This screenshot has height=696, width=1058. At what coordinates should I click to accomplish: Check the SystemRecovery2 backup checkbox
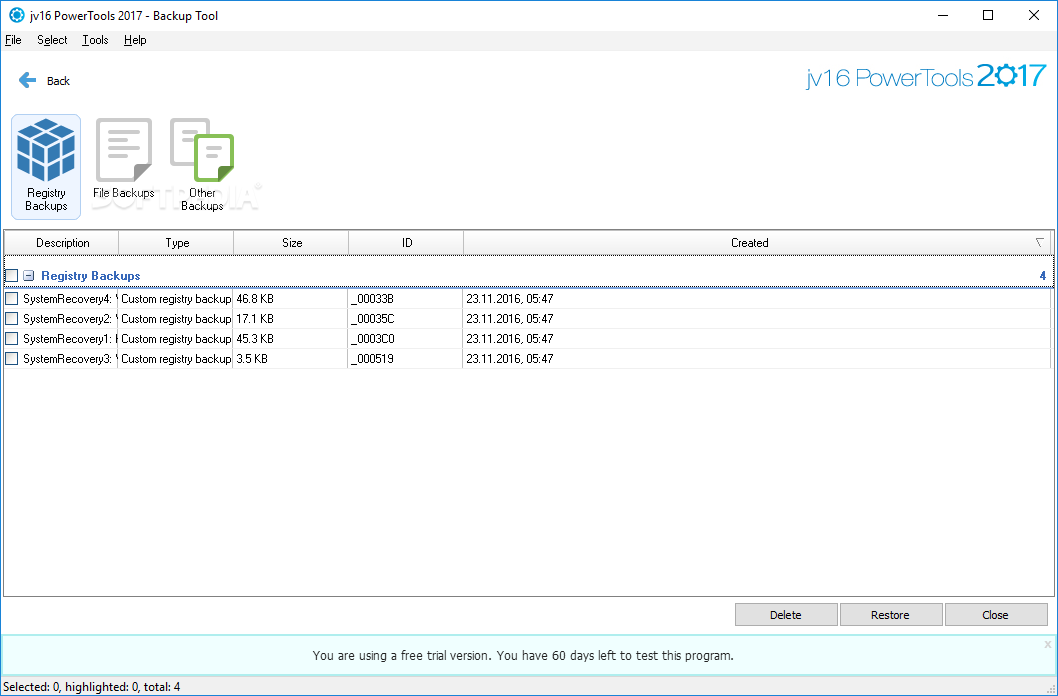pos(11,318)
